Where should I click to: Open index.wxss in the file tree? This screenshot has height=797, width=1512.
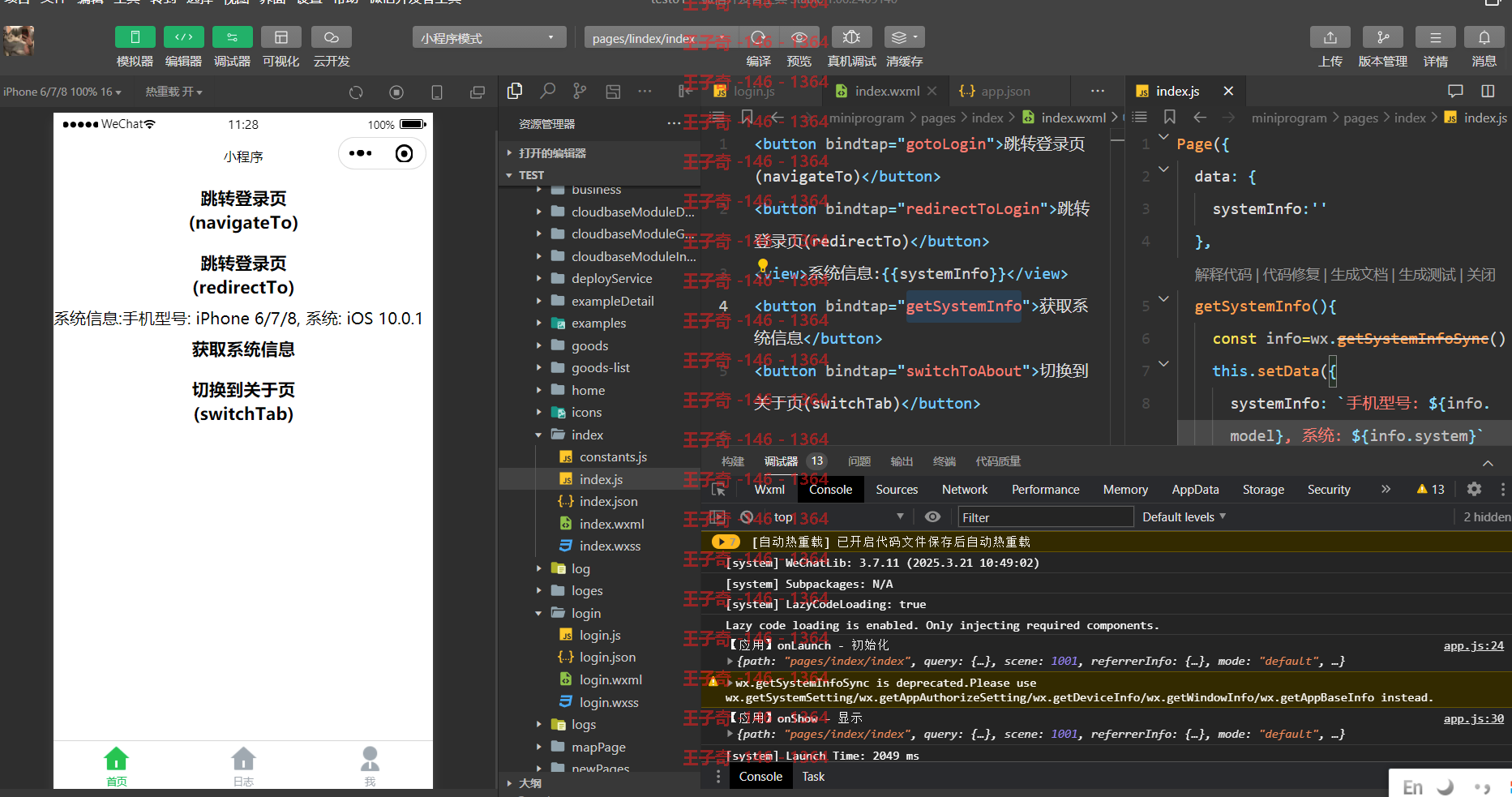(x=599, y=546)
